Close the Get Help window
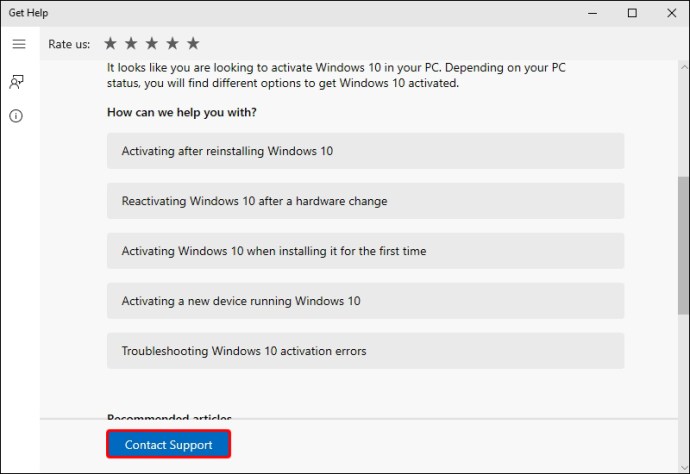Image resolution: width=690 pixels, height=474 pixels. pos(672,13)
